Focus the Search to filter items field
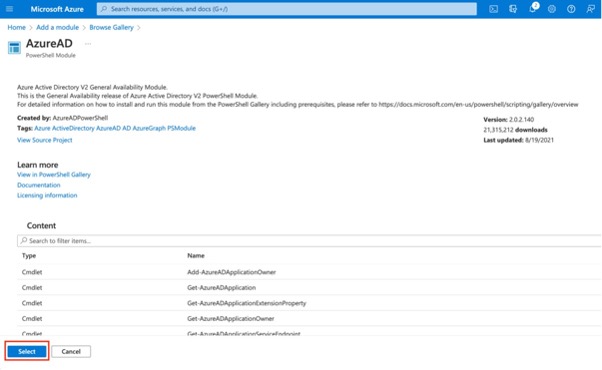 [309, 241]
